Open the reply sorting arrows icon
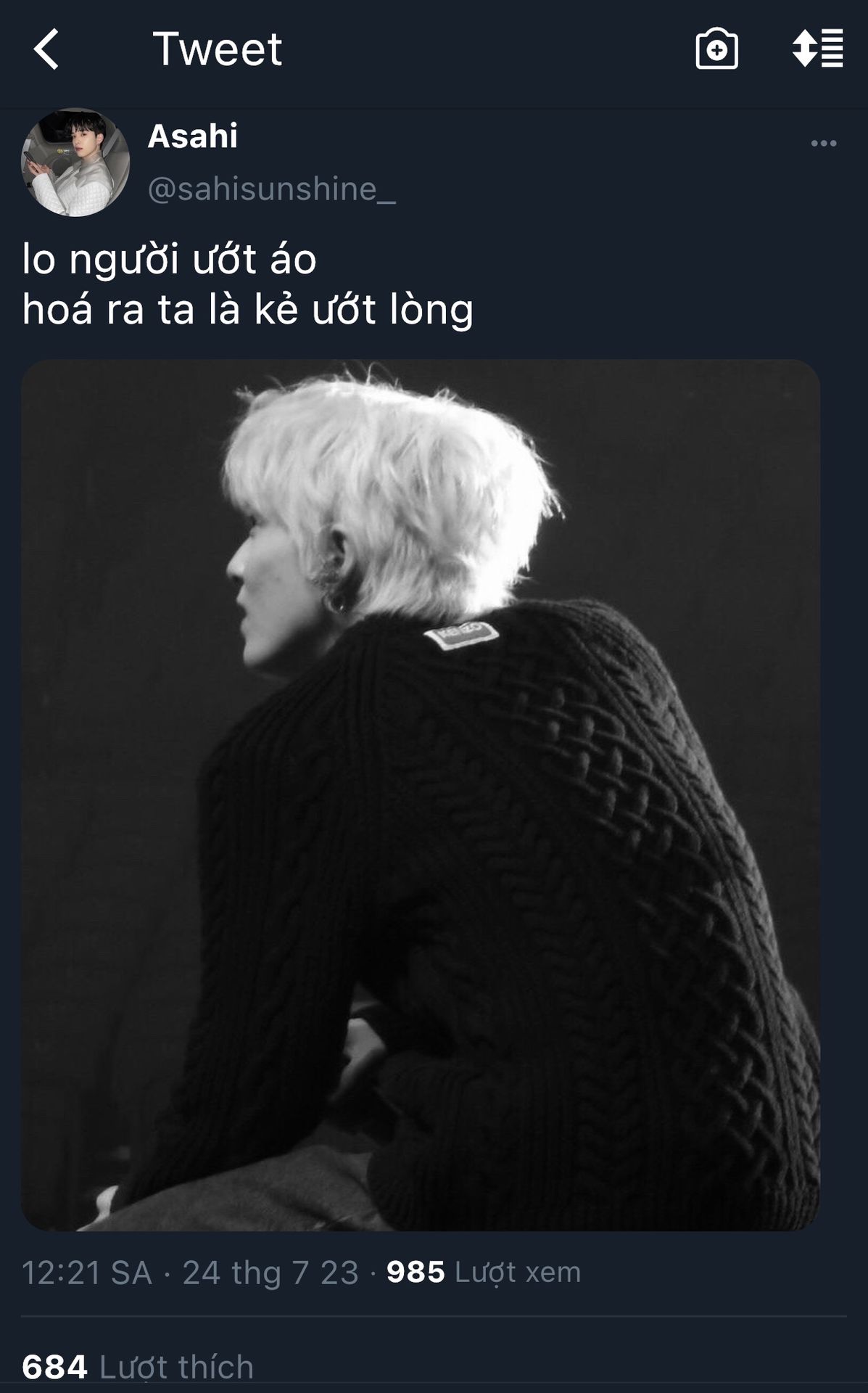The width and height of the screenshot is (868, 1393). tap(817, 49)
